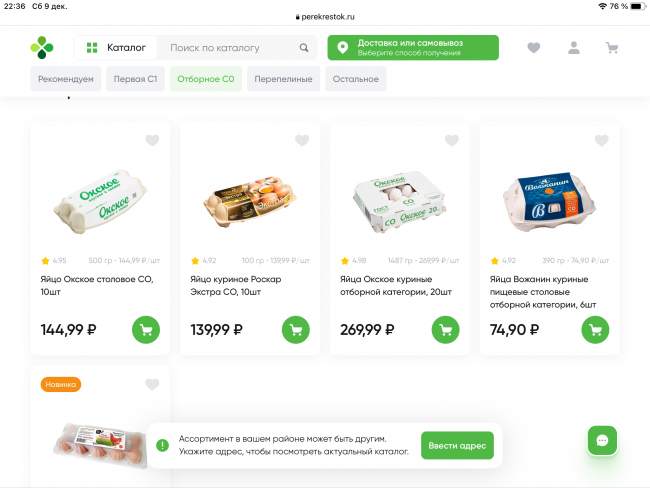The image size is (650, 488).
Task: Open the Рекомендуем category chip
Action: (65, 79)
